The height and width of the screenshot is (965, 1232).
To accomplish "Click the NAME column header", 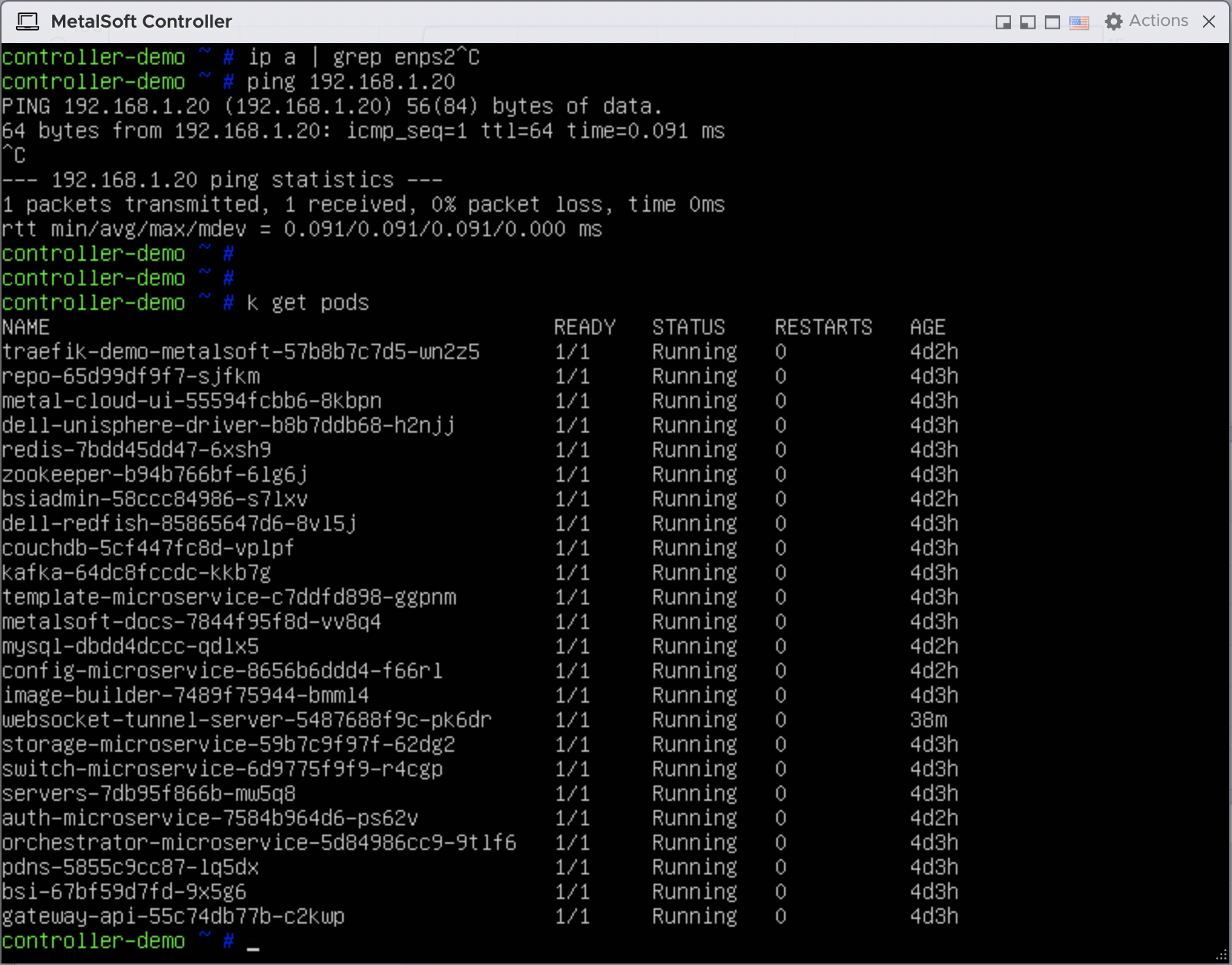I will (26, 328).
